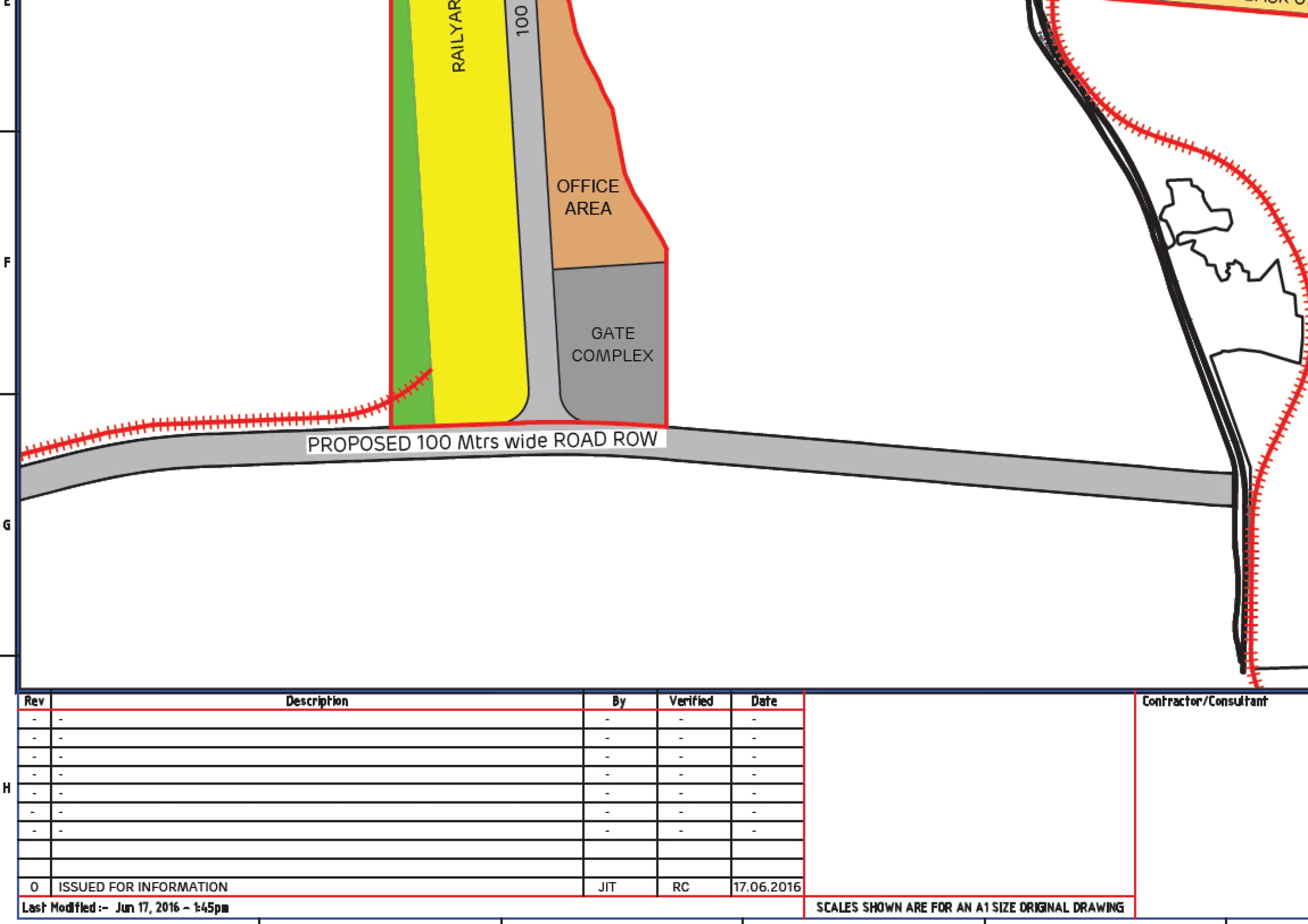Screen dimensions: 1308x924
Task: Click the 17.06.2016 date cell
Action: [x=767, y=887]
